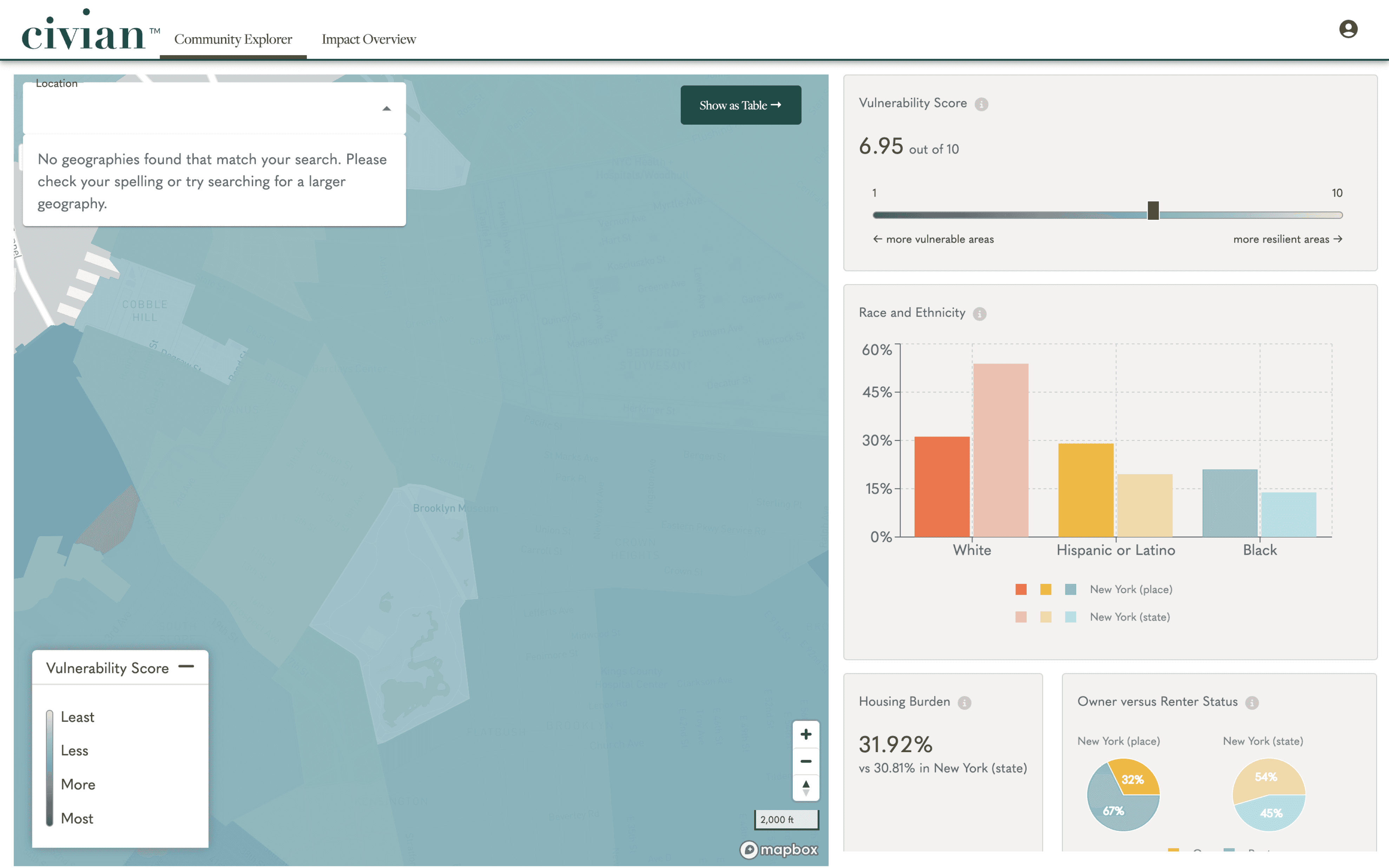Open Owner versus Renter Status info icon
The image size is (1389, 868).
coord(1252,703)
